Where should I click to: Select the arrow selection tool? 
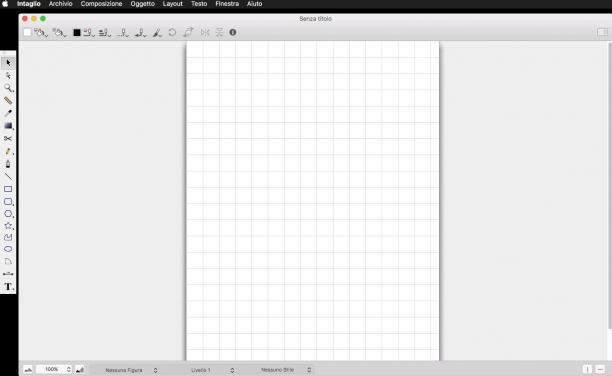pos(8,63)
